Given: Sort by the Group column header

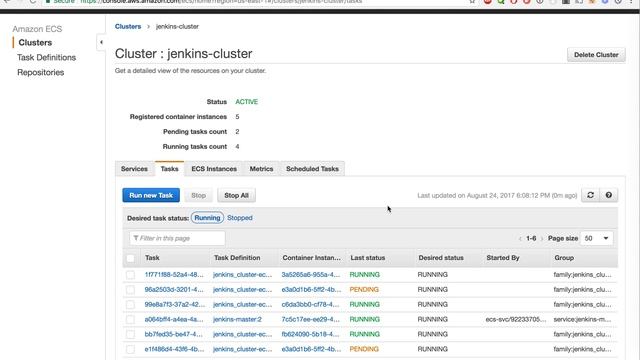Looking at the screenshot, I should [x=564, y=258].
